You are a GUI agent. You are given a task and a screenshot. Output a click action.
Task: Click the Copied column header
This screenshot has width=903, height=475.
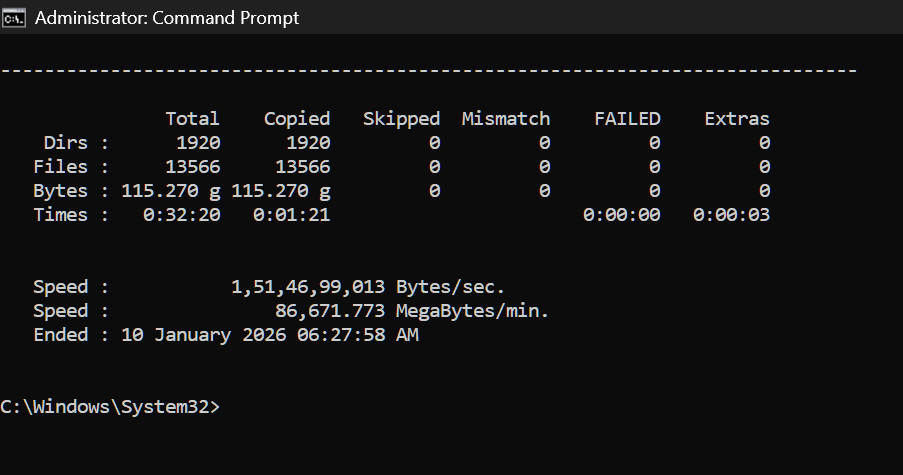(x=297, y=119)
